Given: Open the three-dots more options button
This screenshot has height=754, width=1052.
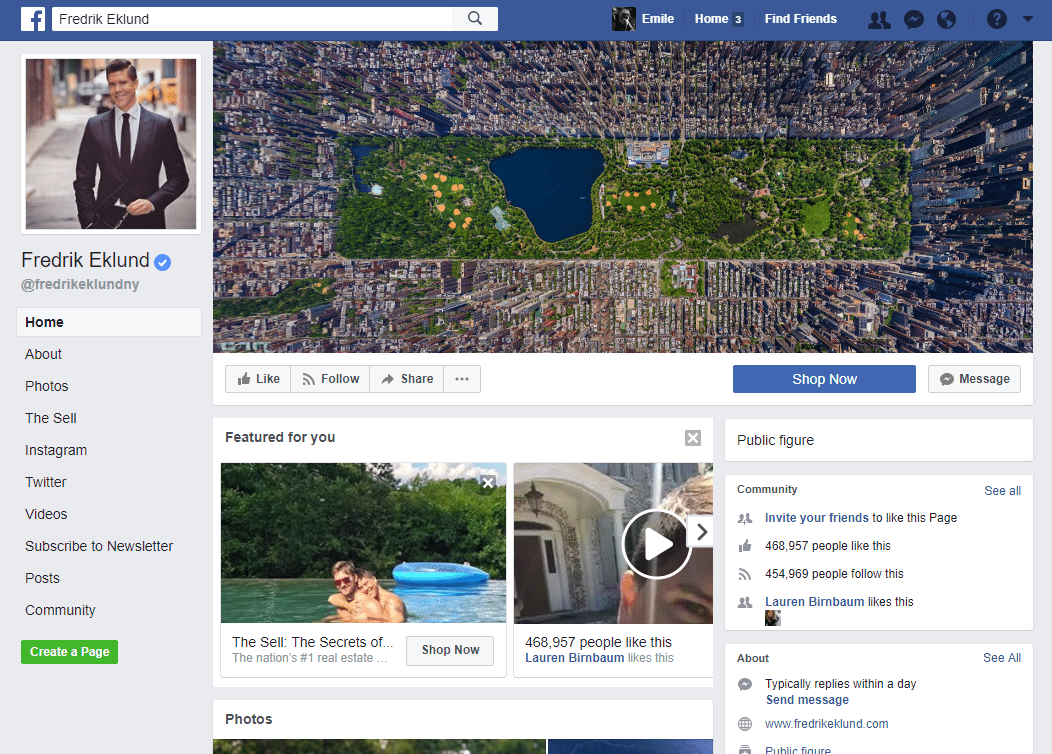Looking at the screenshot, I should tap(462, 379).
